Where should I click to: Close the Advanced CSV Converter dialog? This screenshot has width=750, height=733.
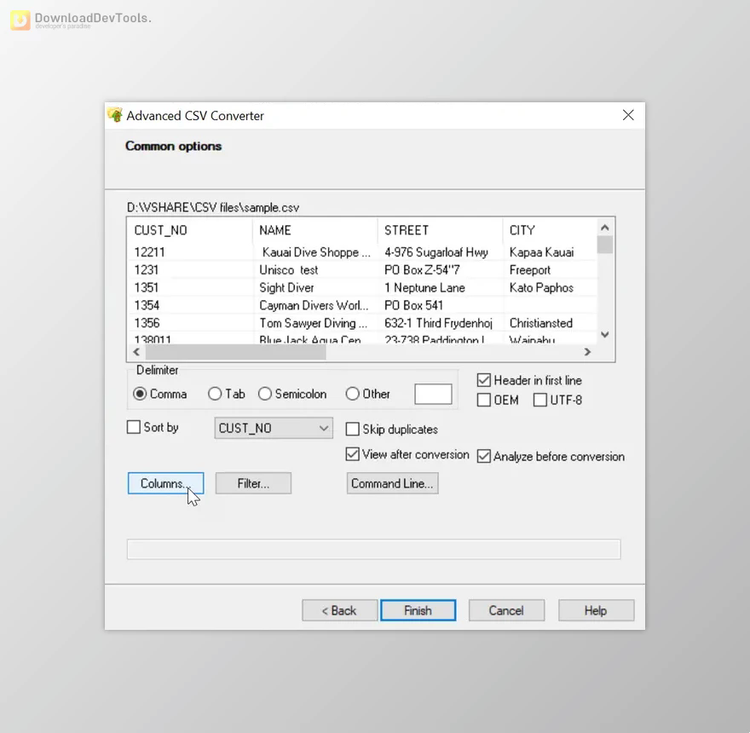[x=628, y=115]
